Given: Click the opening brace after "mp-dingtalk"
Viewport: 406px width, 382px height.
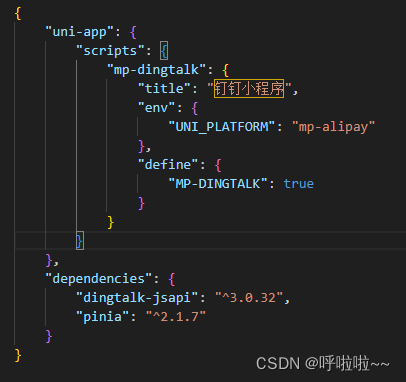Looking at the screenshot, I should (x=225, y=70).
